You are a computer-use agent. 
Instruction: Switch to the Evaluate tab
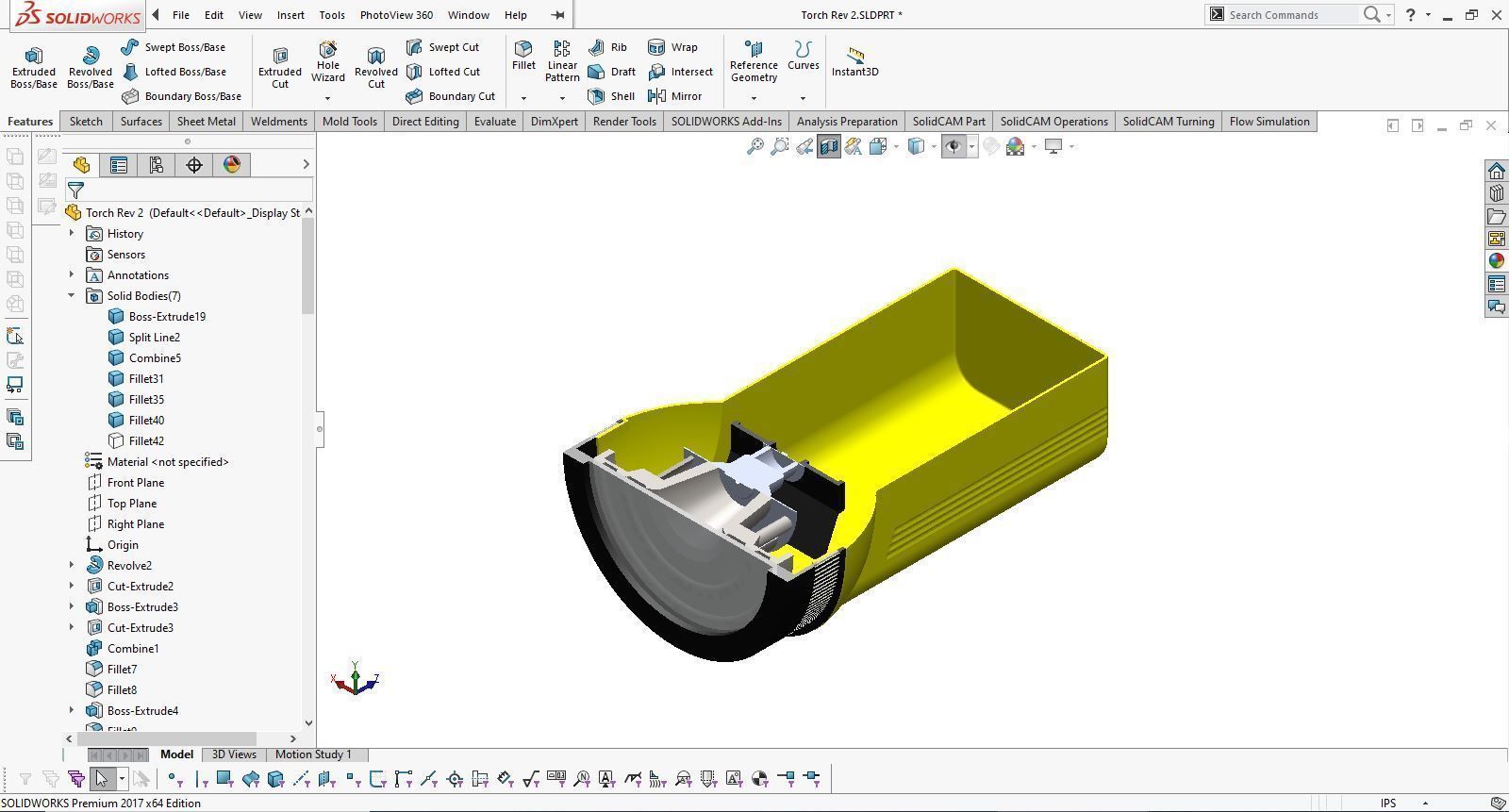[495, 122]
